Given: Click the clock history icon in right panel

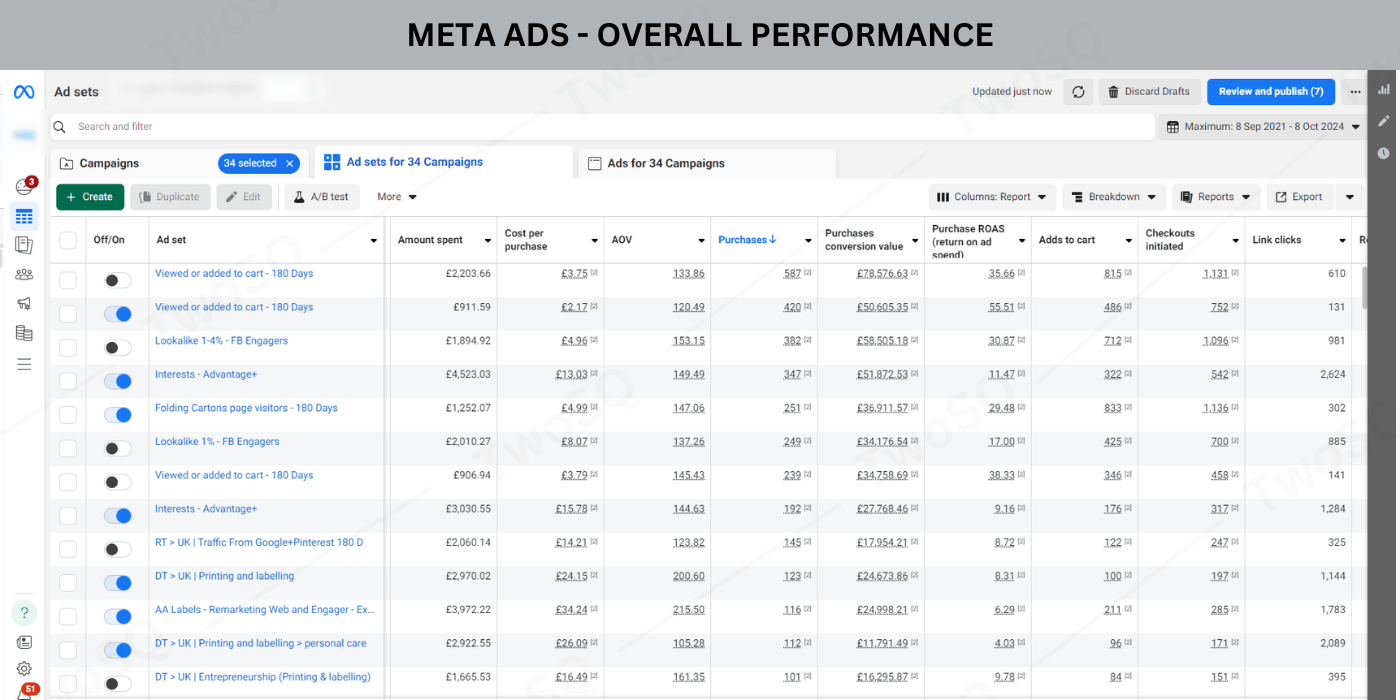Looking at the screenshot, I should coord(1384,153).
